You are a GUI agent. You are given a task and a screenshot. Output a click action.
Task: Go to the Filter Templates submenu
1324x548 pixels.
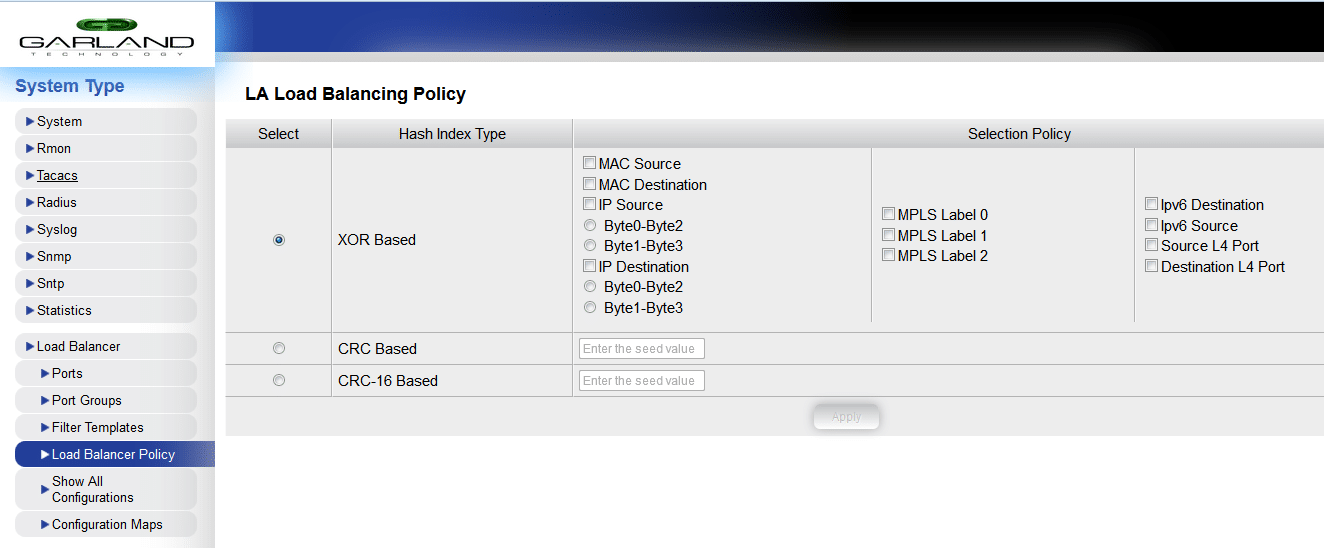(x=105, y=427)
